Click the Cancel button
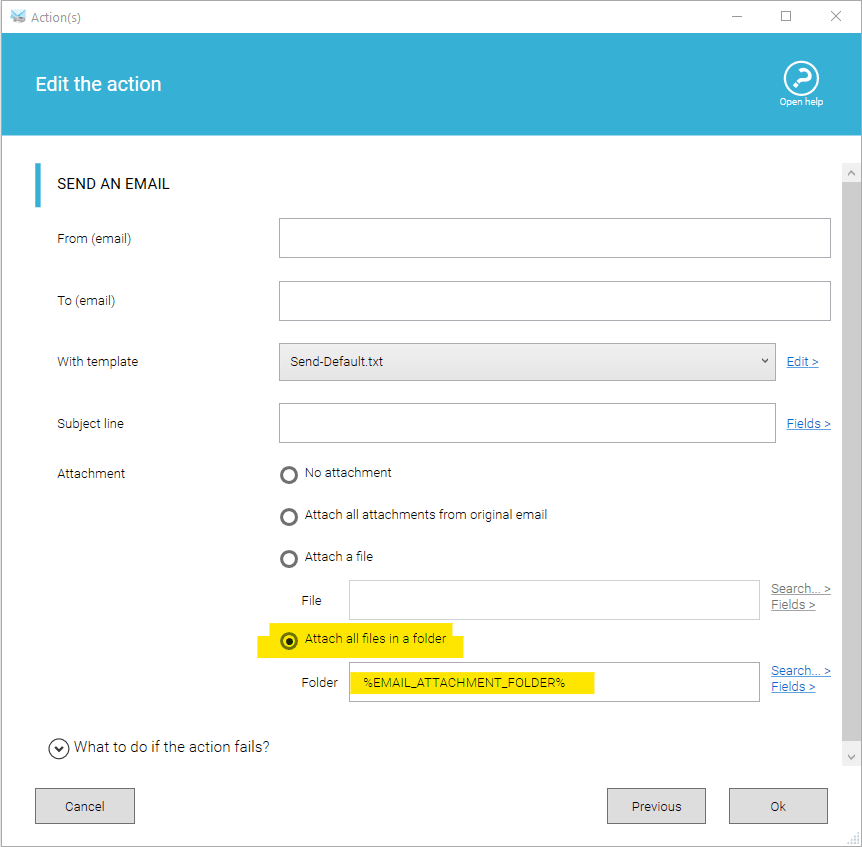The image size is (862, 847). click(x=85, y=806)
